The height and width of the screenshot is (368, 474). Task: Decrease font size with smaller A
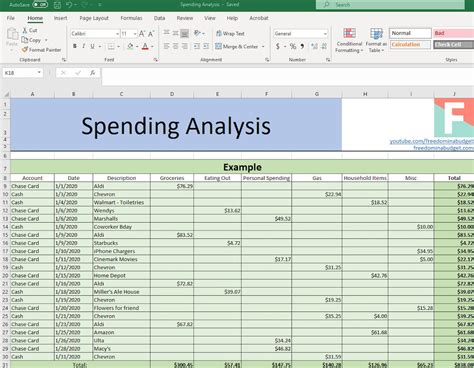151,34
